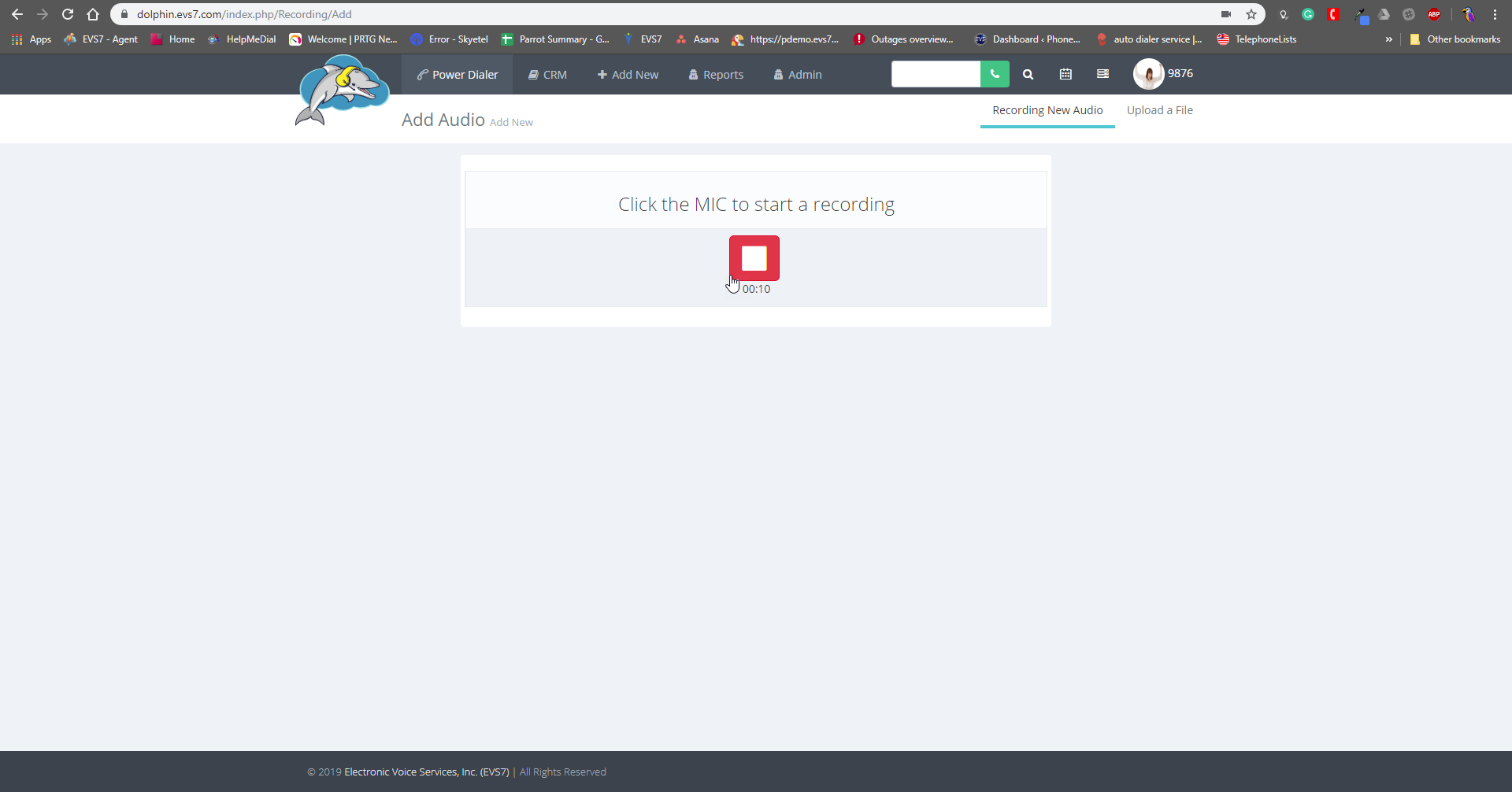This screenshot has width=1512, height=792.
Task: Open the Outages overview bookmark
Action: point(903,39)
